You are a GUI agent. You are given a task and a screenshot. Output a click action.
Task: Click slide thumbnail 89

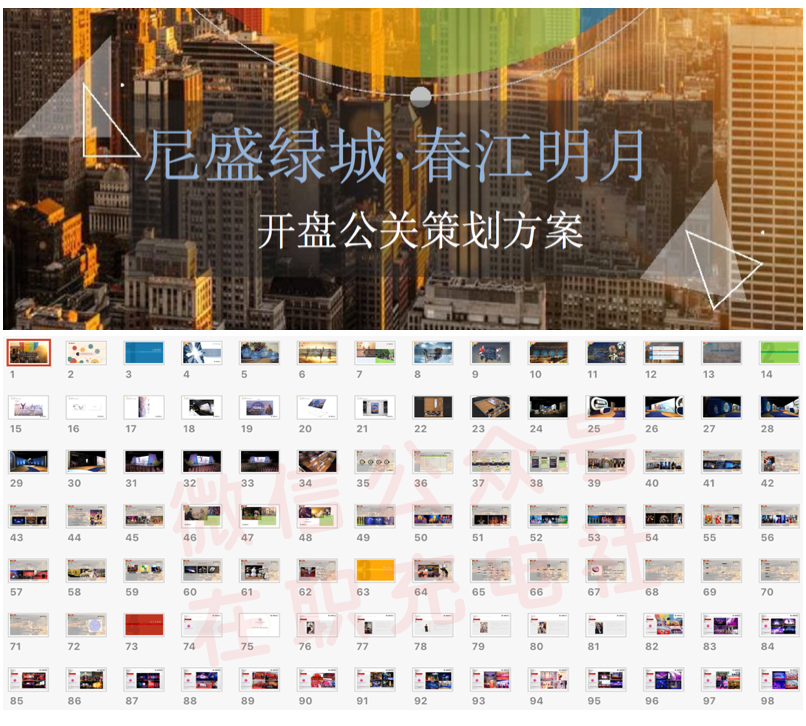[x=260, y=680]
